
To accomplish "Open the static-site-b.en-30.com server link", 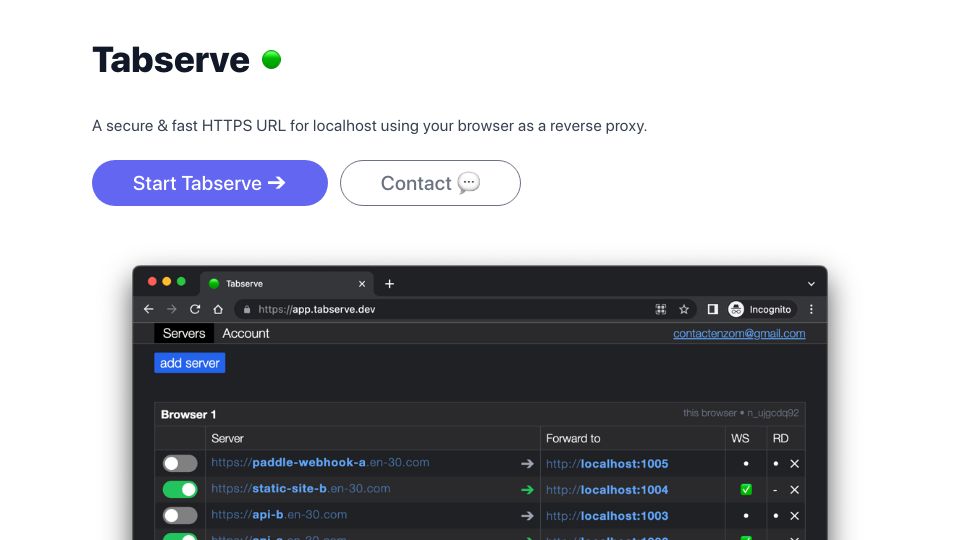I will click(x=301, y=489).
